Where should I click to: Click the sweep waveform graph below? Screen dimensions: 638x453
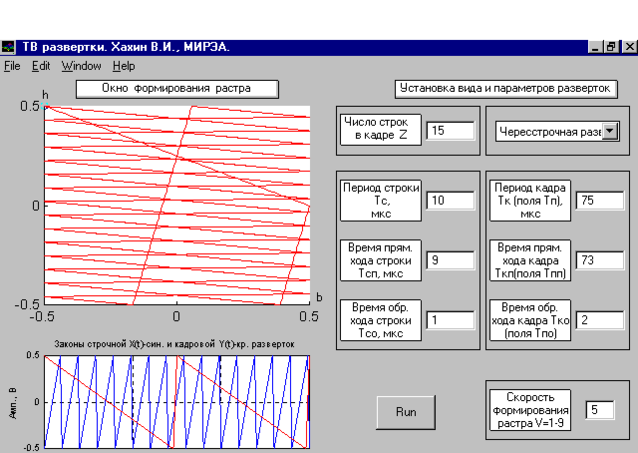click(177, 401)
